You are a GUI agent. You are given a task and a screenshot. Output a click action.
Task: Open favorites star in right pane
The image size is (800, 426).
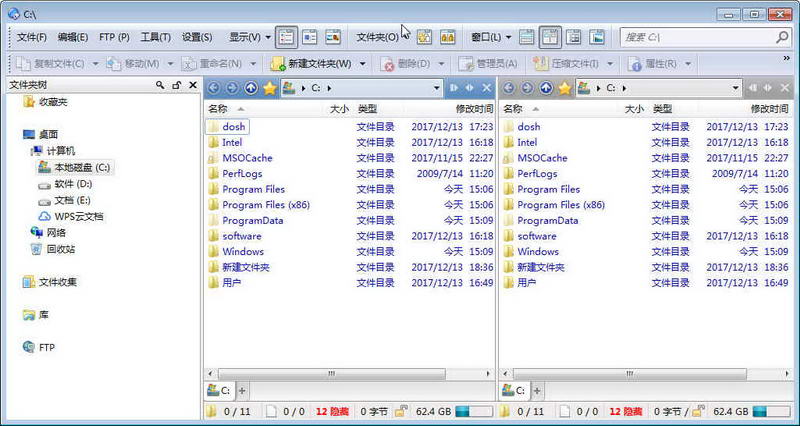pyautogui.click(x=565, y=88)
